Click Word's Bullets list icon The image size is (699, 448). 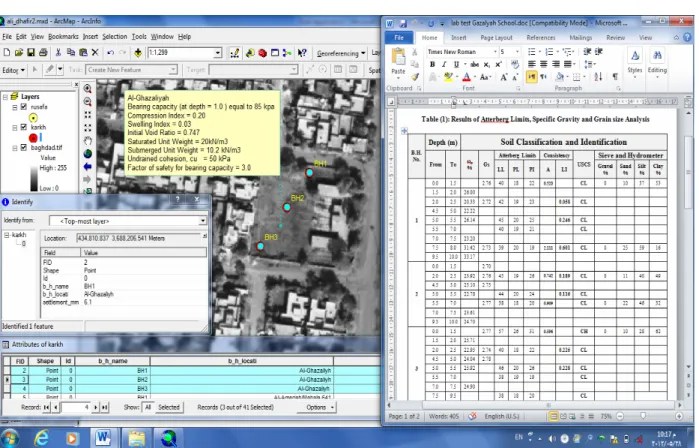coord(531,52)
